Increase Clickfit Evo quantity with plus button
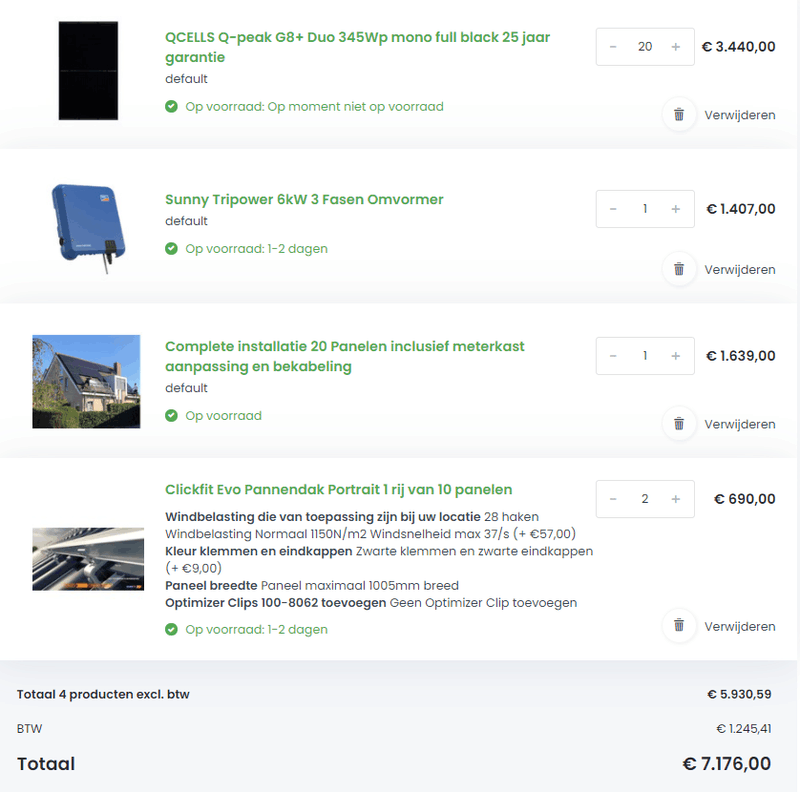The width and height of the screenshot is (800, 792). tap(676, 499)
